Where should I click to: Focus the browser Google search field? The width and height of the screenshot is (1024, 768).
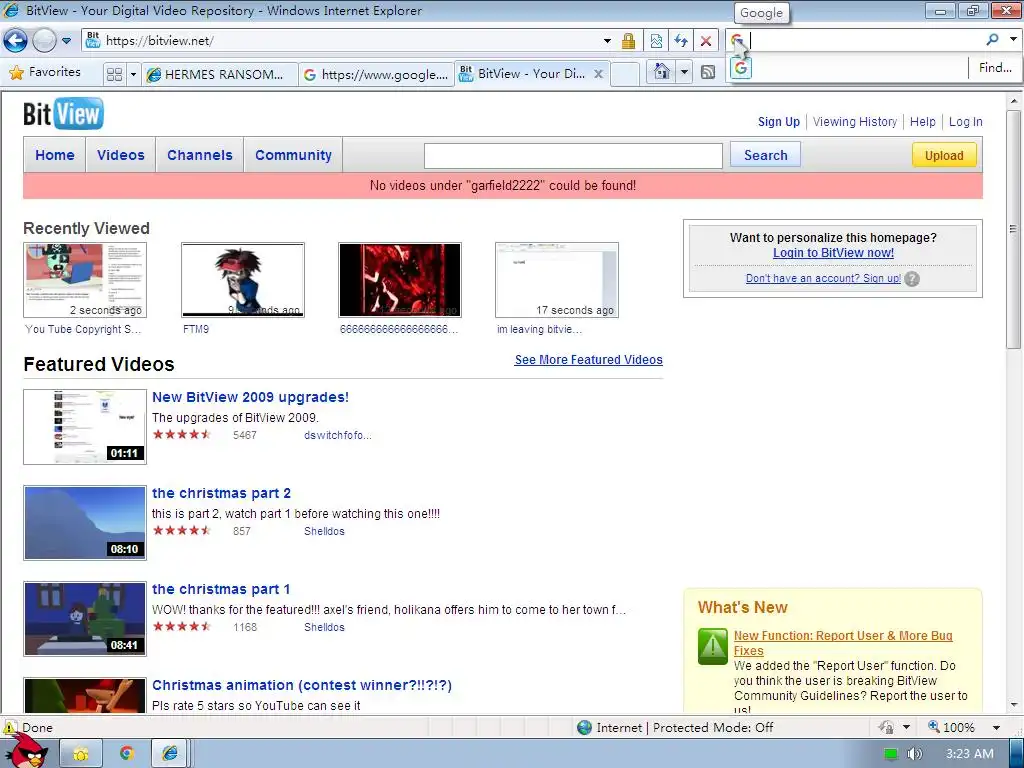865,40
